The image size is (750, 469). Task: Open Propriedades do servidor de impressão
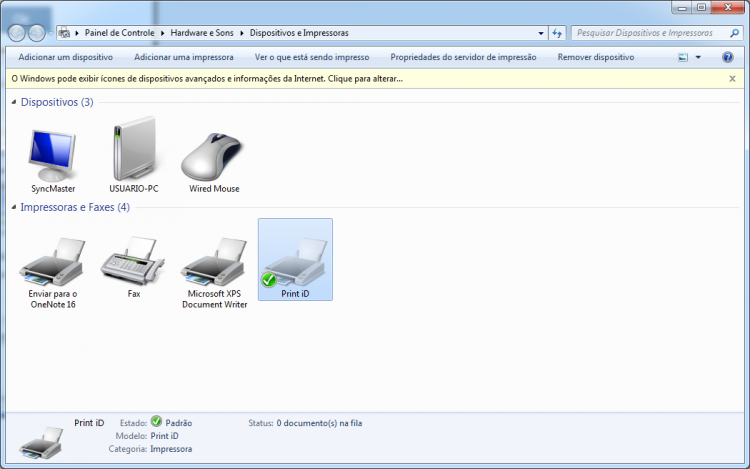coord(463,57)
